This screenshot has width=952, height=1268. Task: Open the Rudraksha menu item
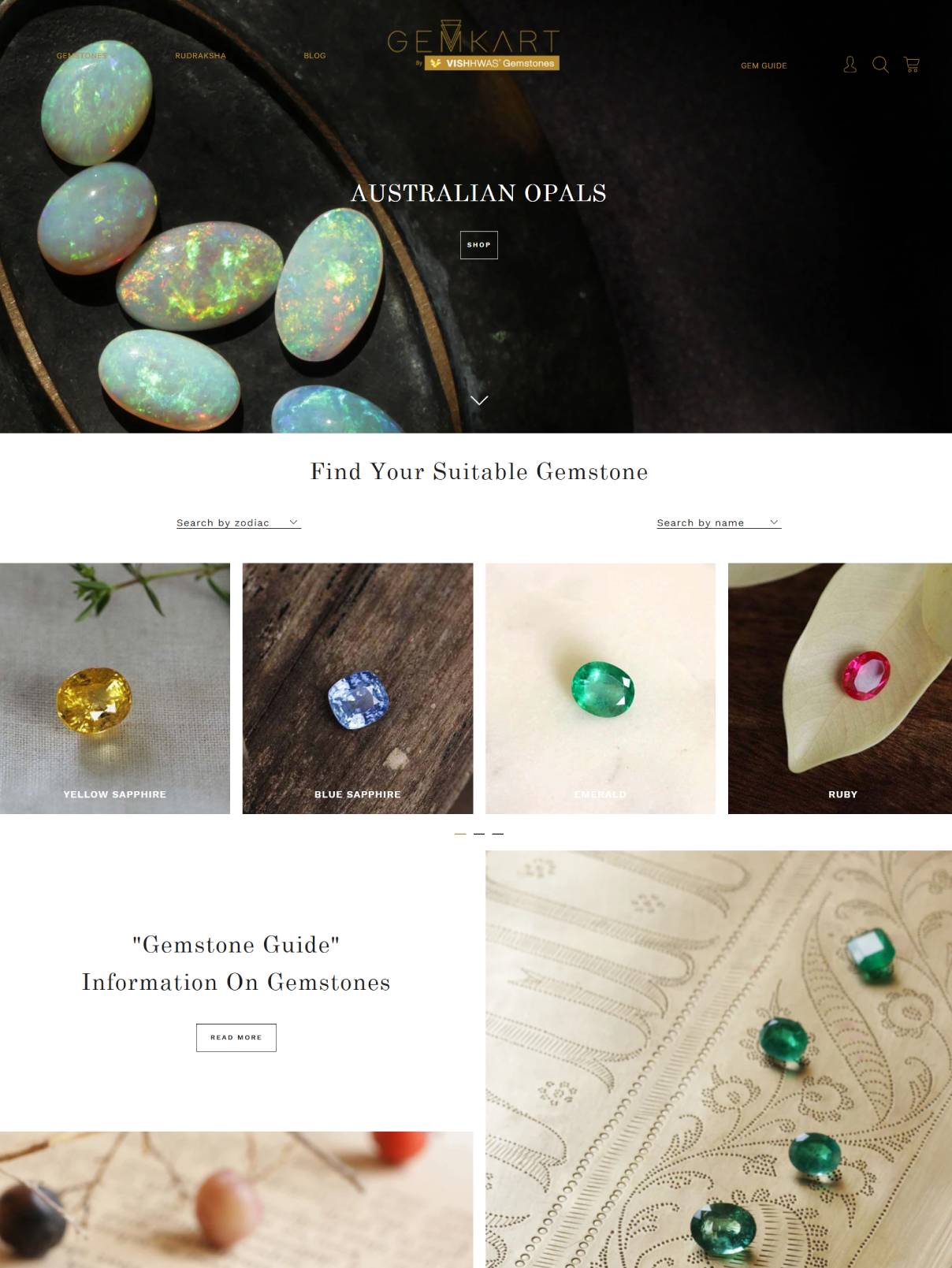[x=200, y=56]
